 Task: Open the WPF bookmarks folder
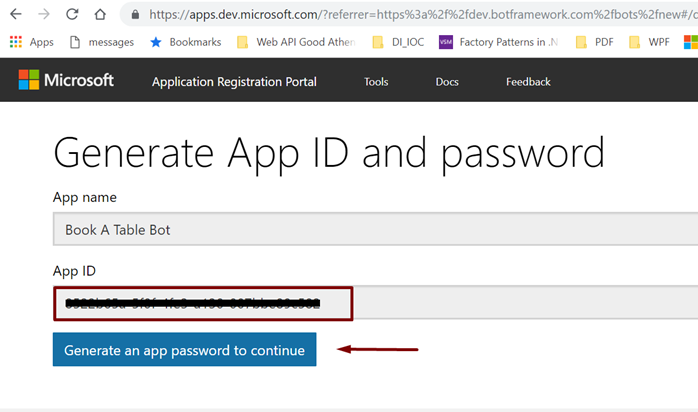tap(649, 42)
